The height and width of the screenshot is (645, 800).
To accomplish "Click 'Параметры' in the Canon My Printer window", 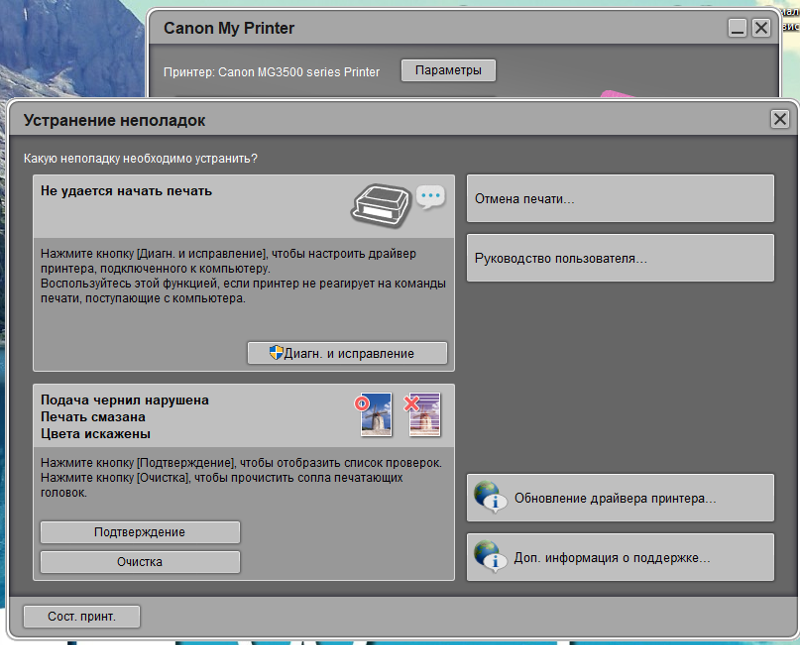I will (448, 70).
